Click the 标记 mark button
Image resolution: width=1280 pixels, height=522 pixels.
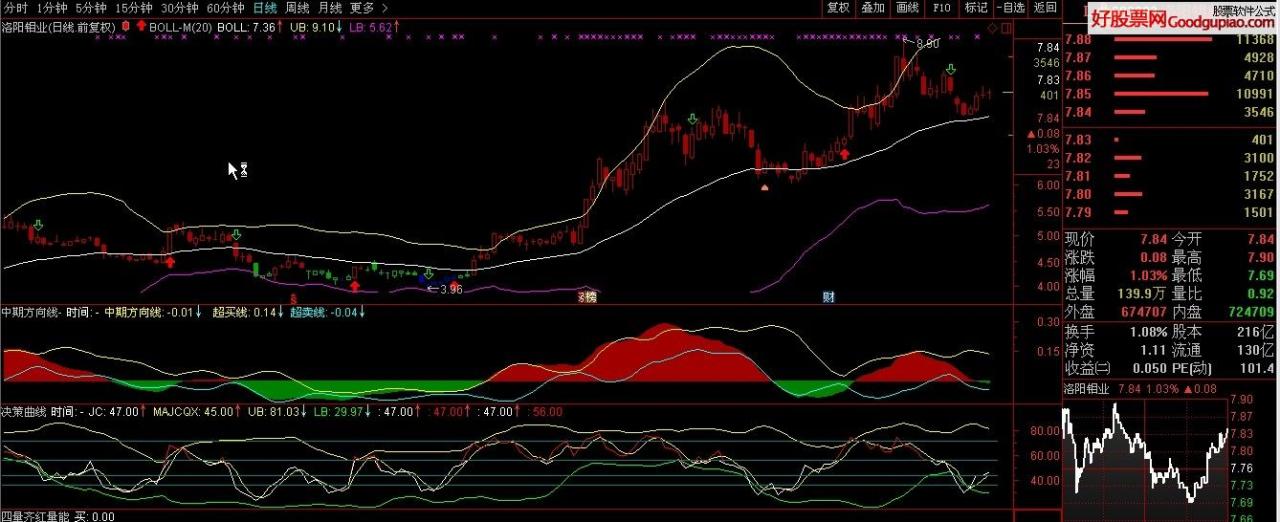tap(976, 7)
